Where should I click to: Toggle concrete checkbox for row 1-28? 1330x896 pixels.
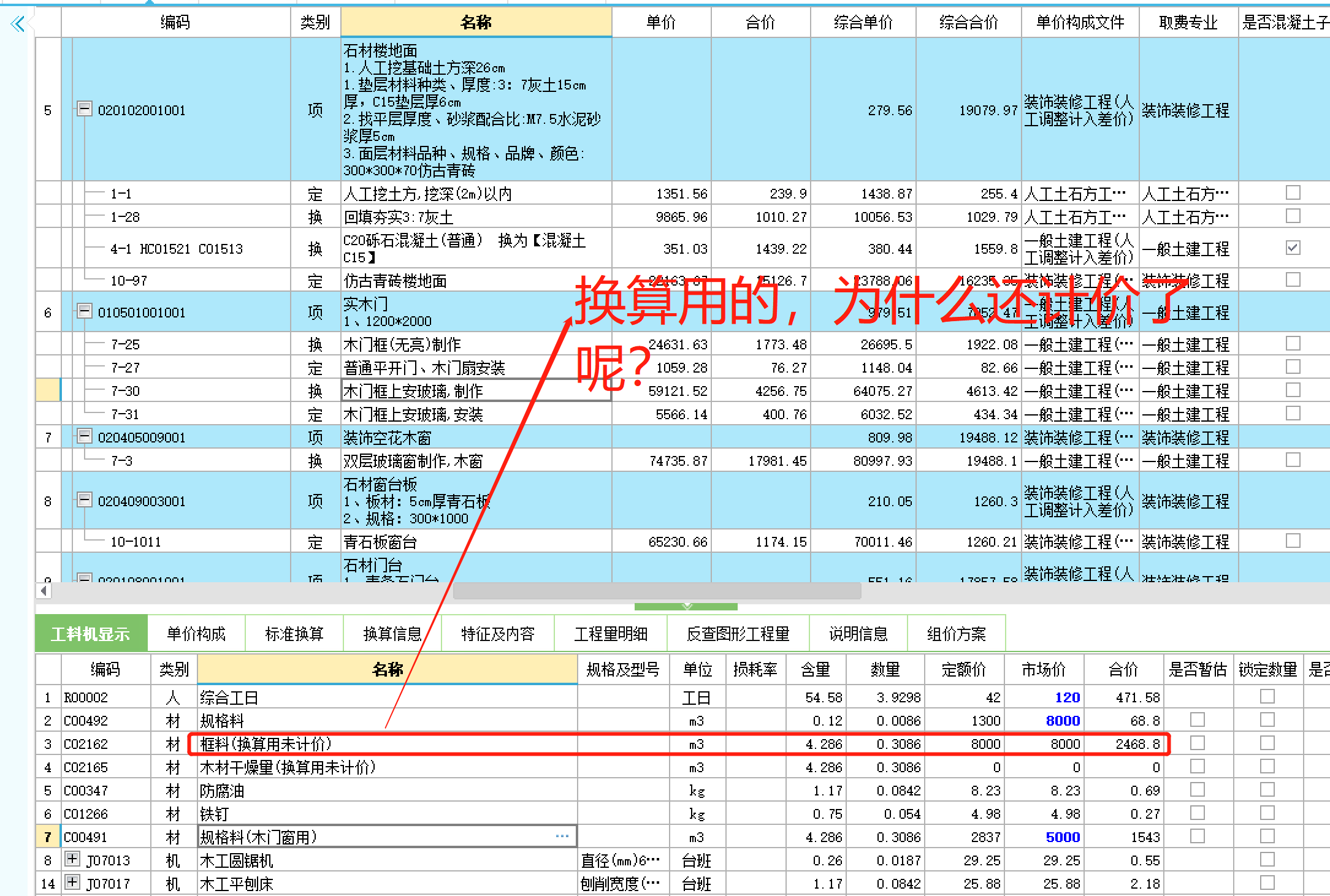tap(1293, 216)
